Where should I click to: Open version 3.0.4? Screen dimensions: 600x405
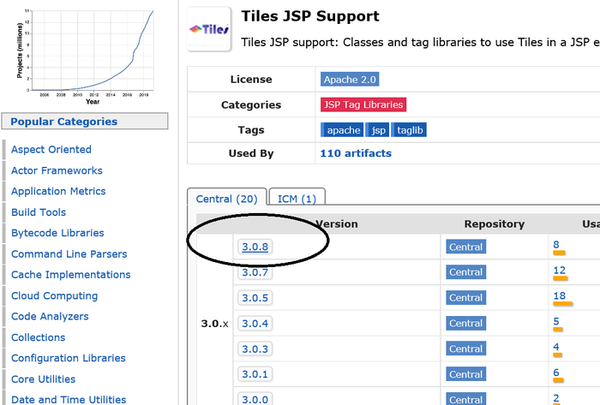[255, 323]
